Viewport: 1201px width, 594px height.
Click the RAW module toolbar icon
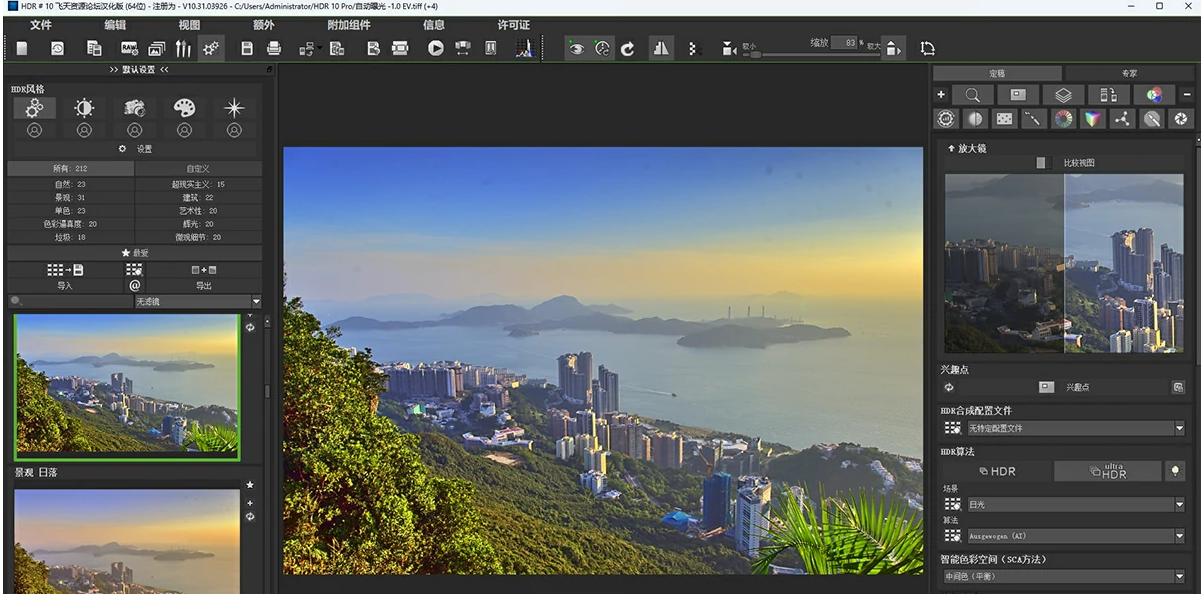[x=129, y=48]
